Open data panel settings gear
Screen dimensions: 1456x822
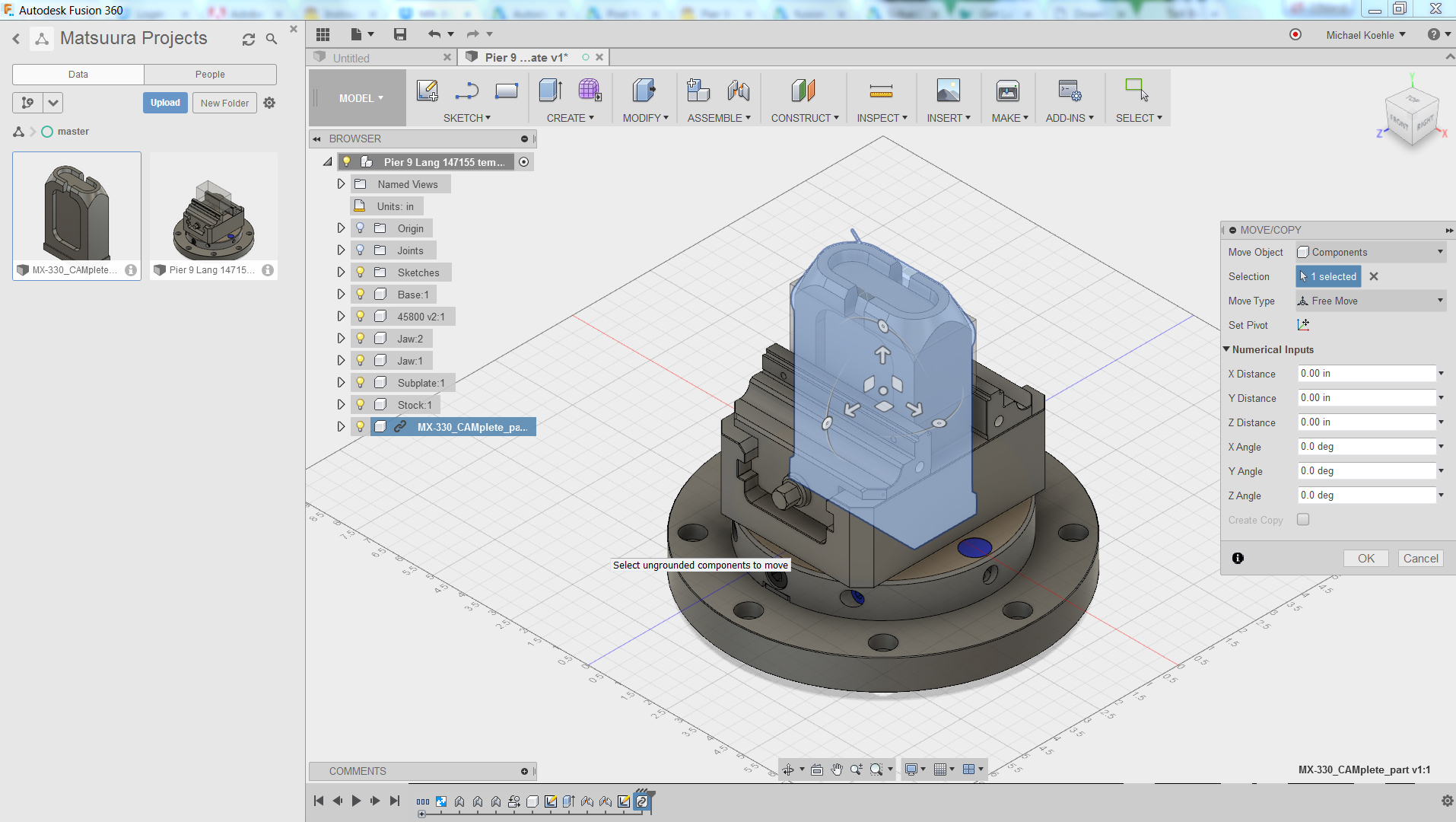click(x=269, y=103)
